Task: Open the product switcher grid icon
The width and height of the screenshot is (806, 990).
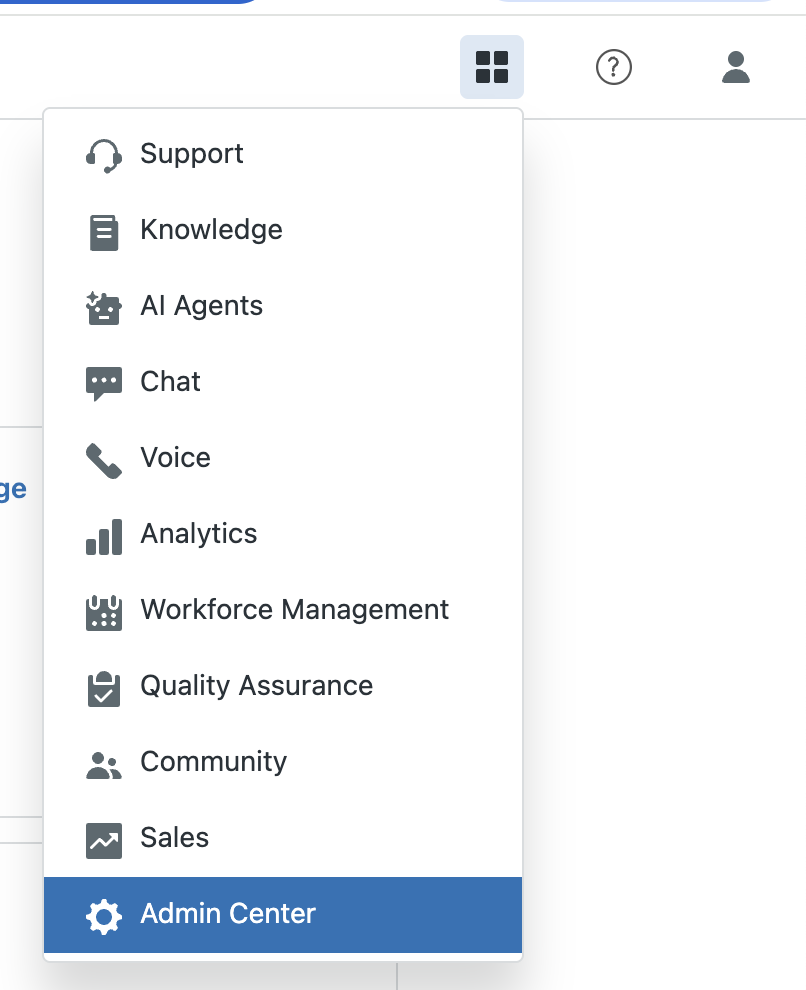Action: click(491, 67)
